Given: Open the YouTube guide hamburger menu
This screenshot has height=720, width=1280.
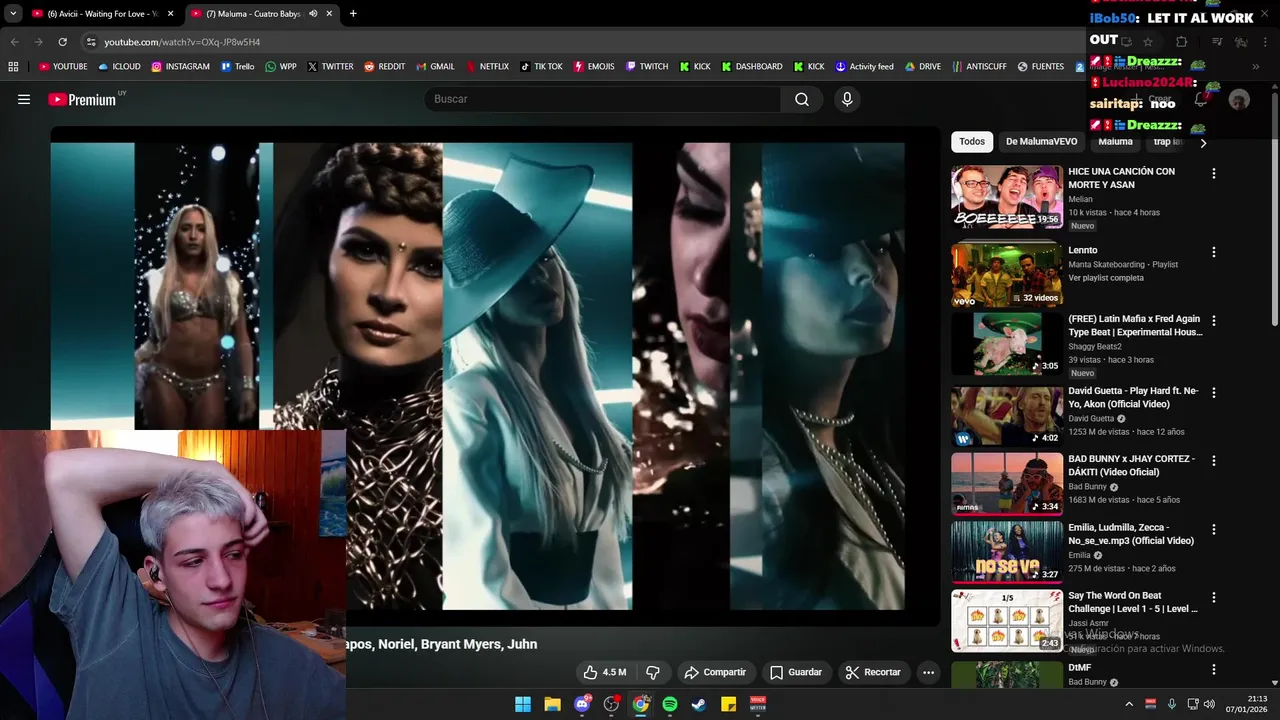Looking at the screenshot, I should click(24, 99).
